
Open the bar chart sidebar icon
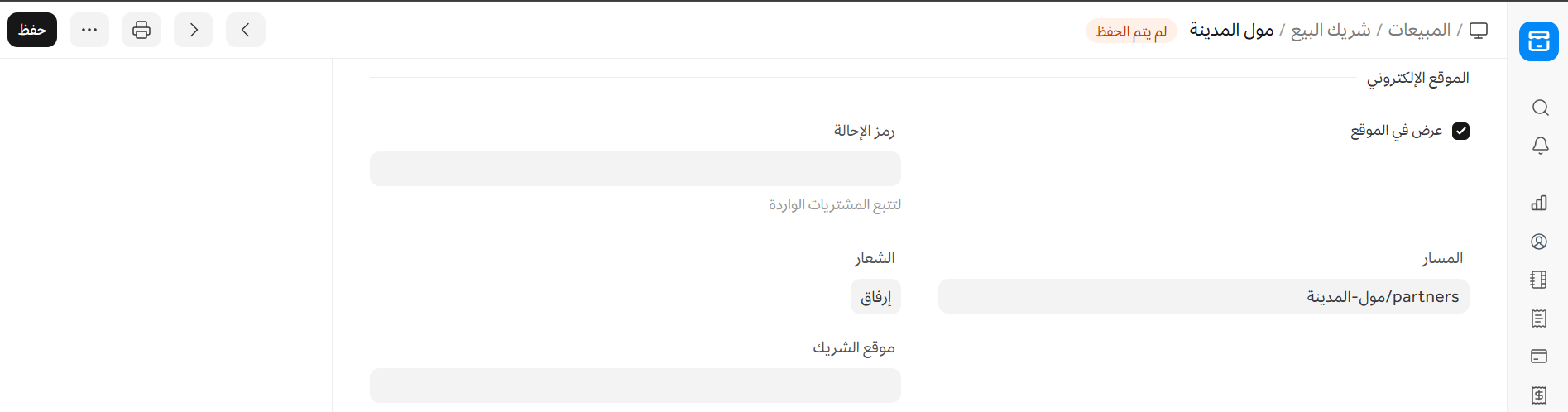[1539, 203]
